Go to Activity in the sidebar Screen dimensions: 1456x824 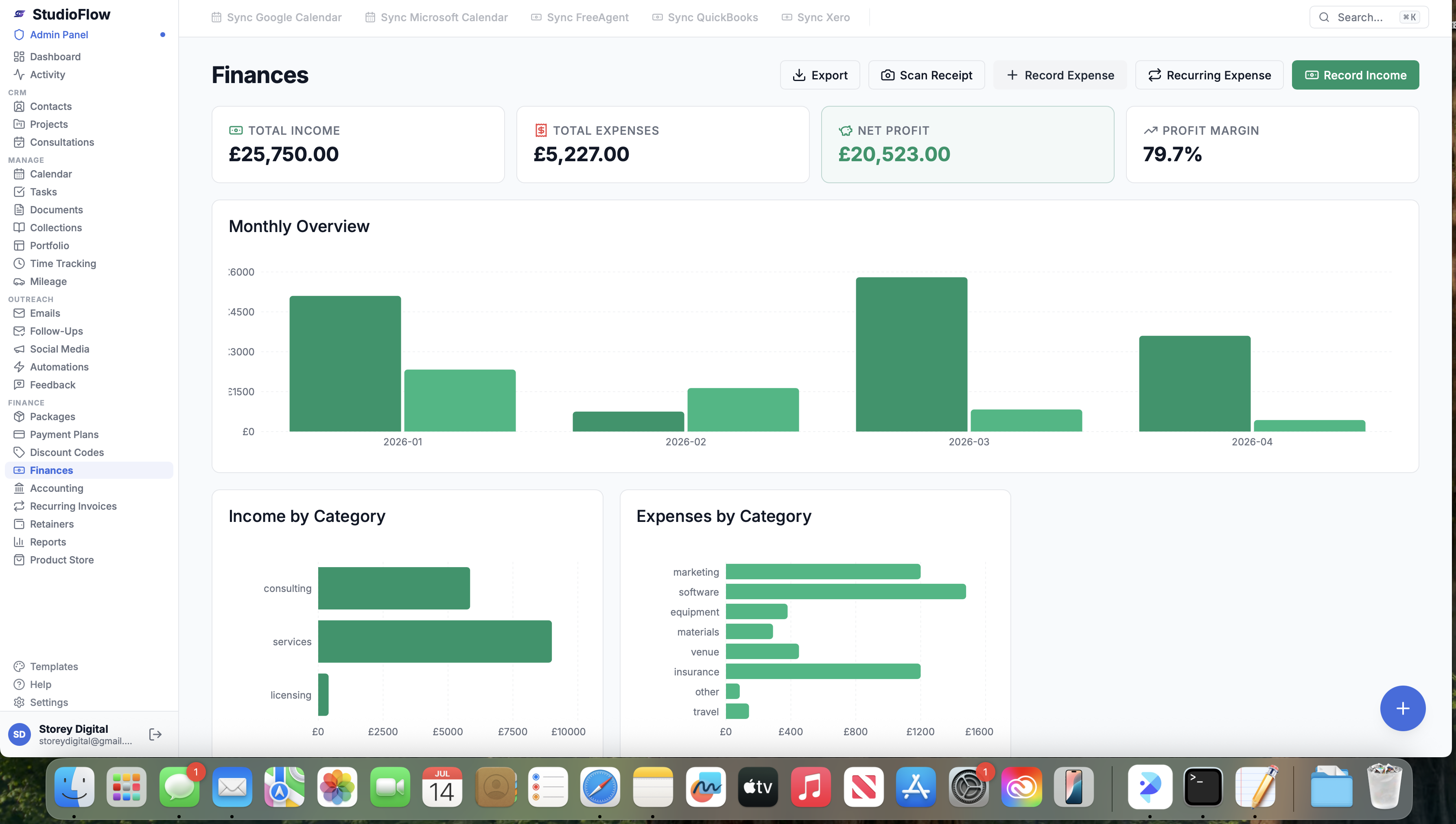48,75
